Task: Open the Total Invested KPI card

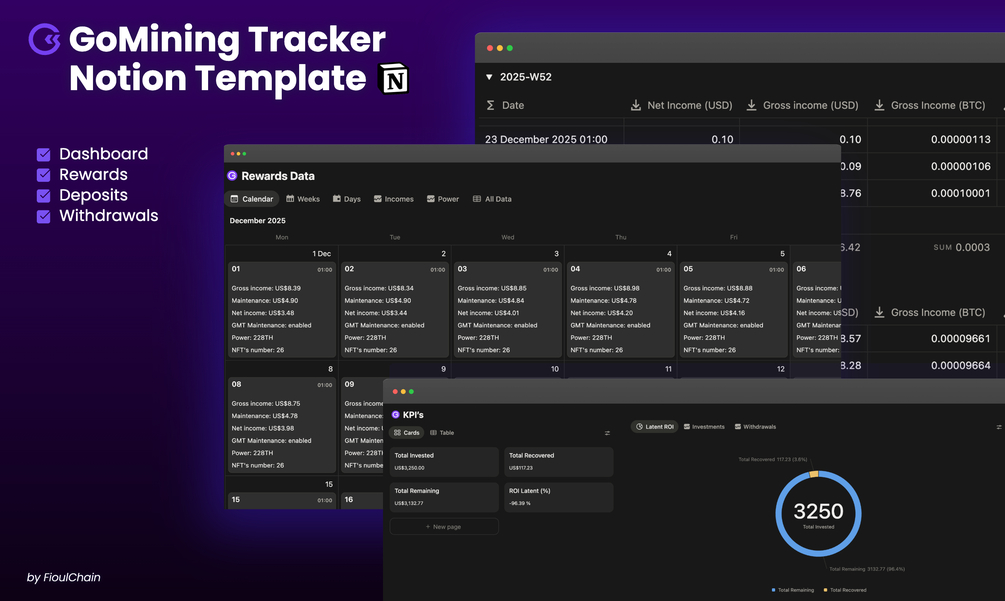Action: click(444, 461)
